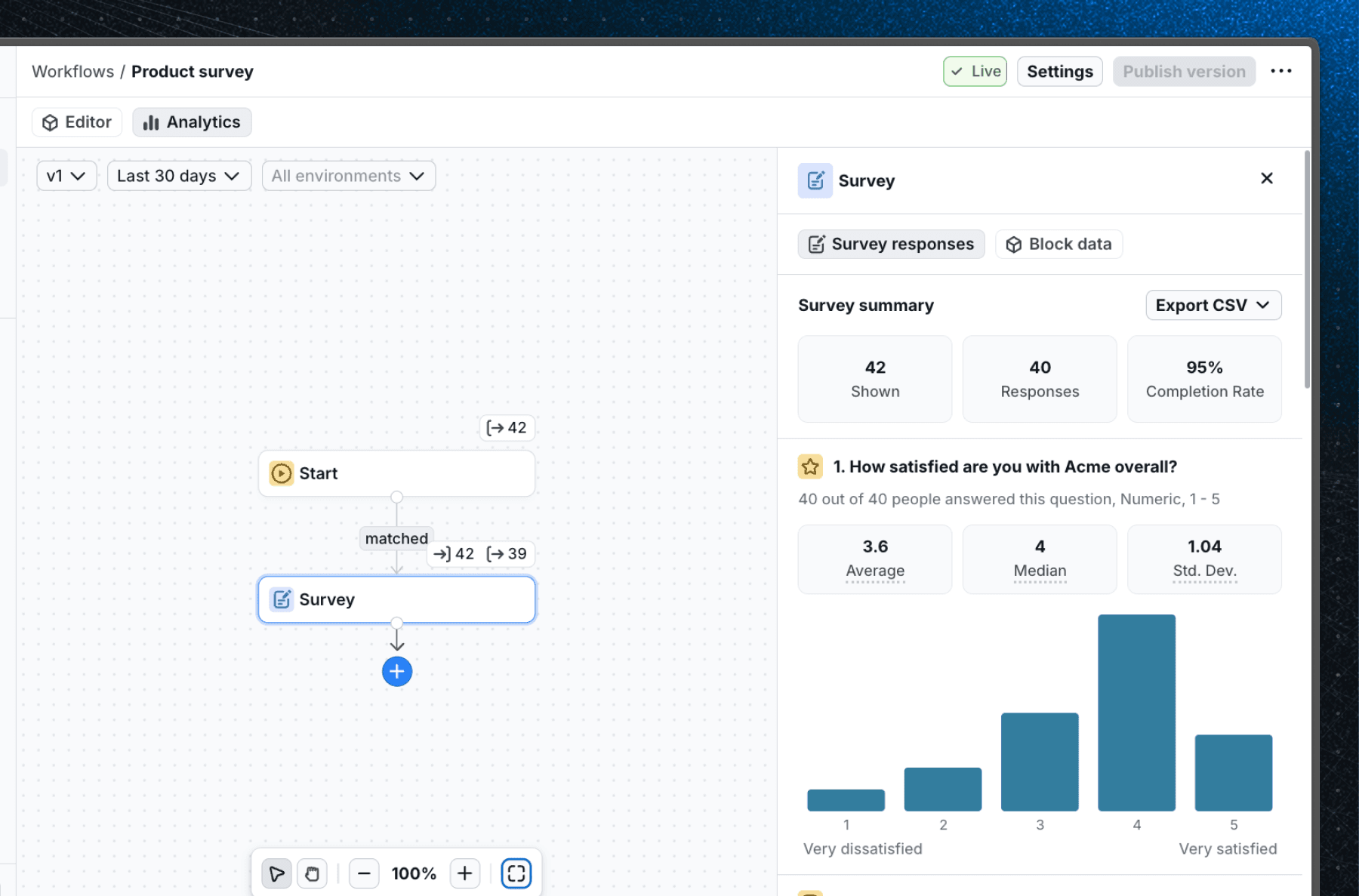Switch to the Block data tab
This screenshot has width=1359, height=896.
[1059, 244]
